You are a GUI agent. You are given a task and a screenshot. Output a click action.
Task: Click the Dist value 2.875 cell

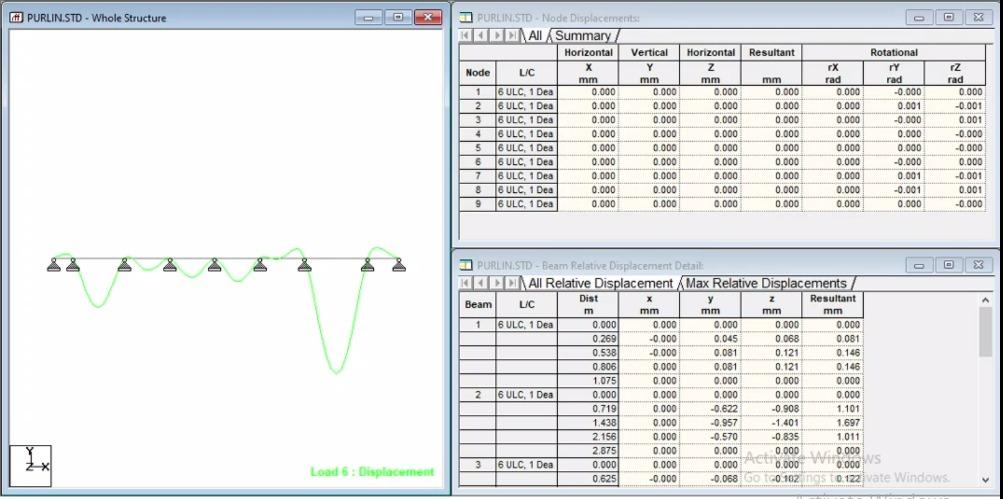click(x=588, y=451)
